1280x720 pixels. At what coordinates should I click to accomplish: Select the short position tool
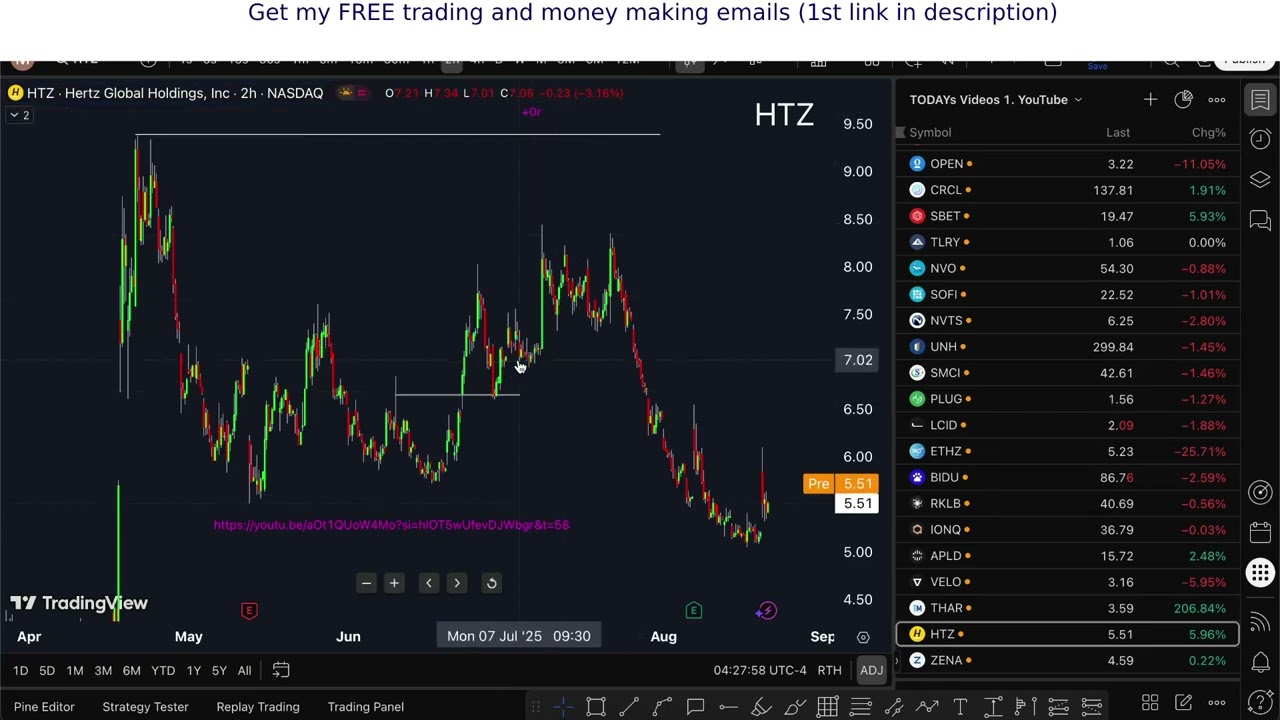[1092, 707]
